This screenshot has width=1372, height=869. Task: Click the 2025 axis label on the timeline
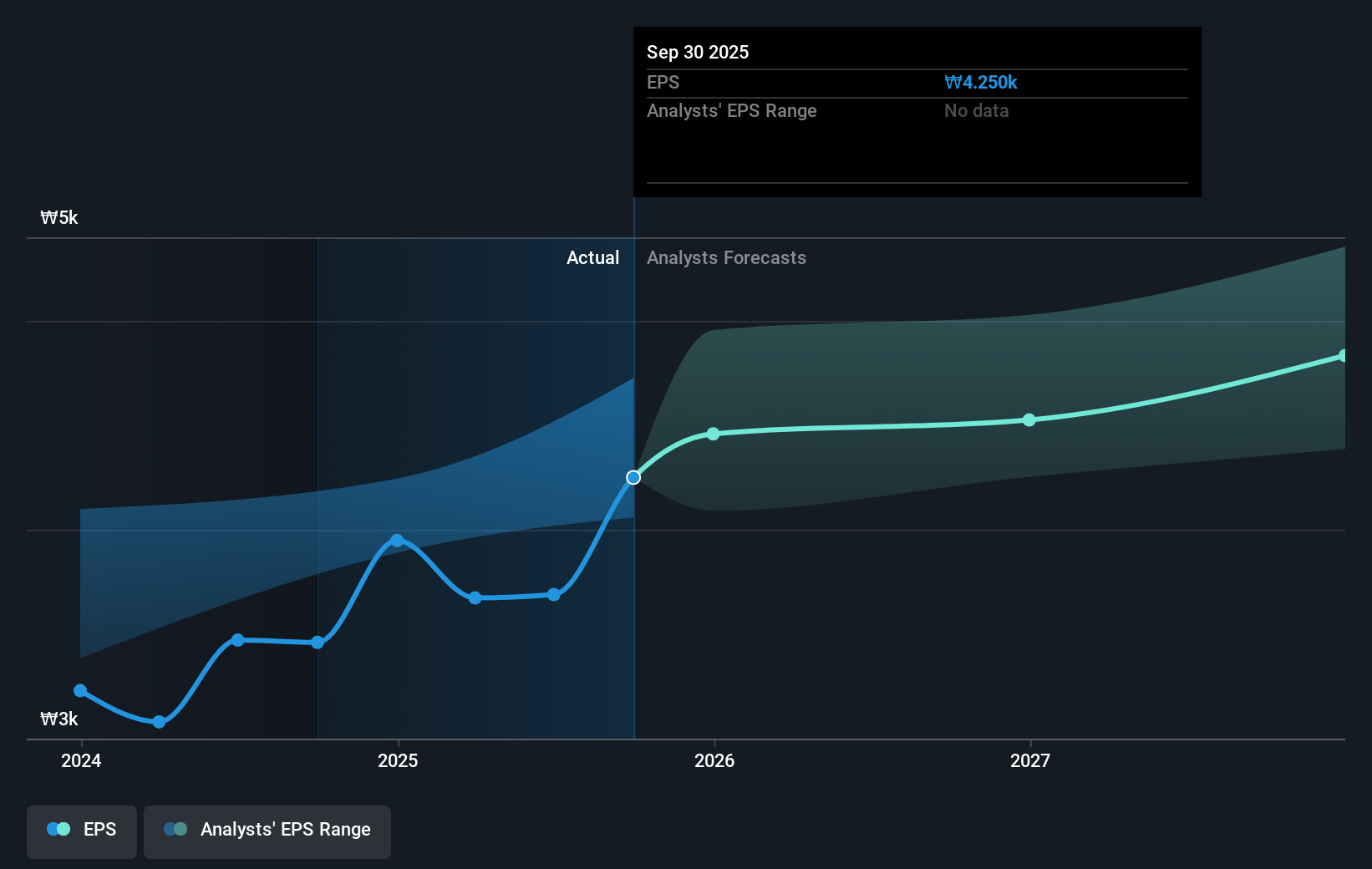398,761
